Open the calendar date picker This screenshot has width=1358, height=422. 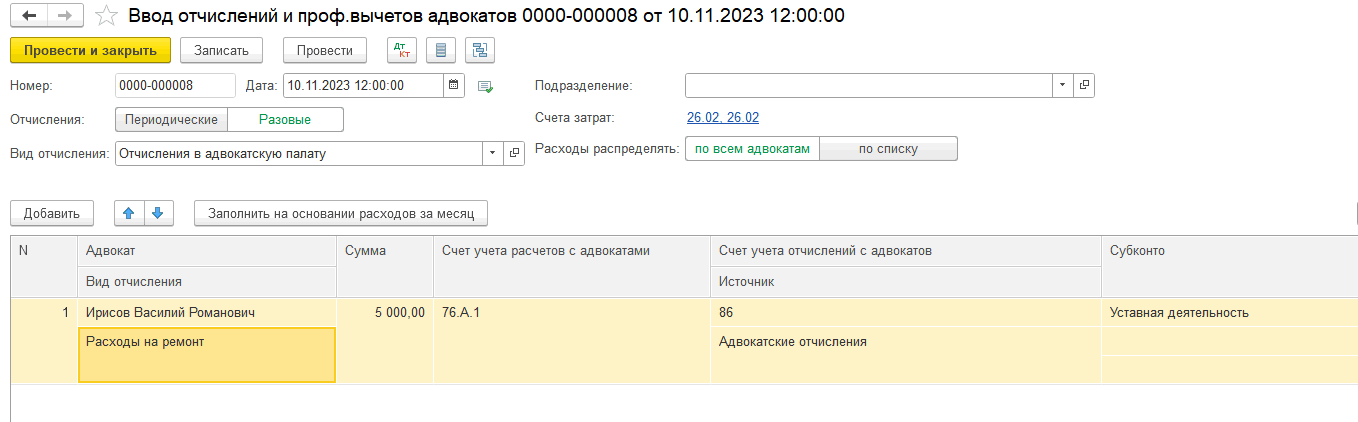coord(454,85)
